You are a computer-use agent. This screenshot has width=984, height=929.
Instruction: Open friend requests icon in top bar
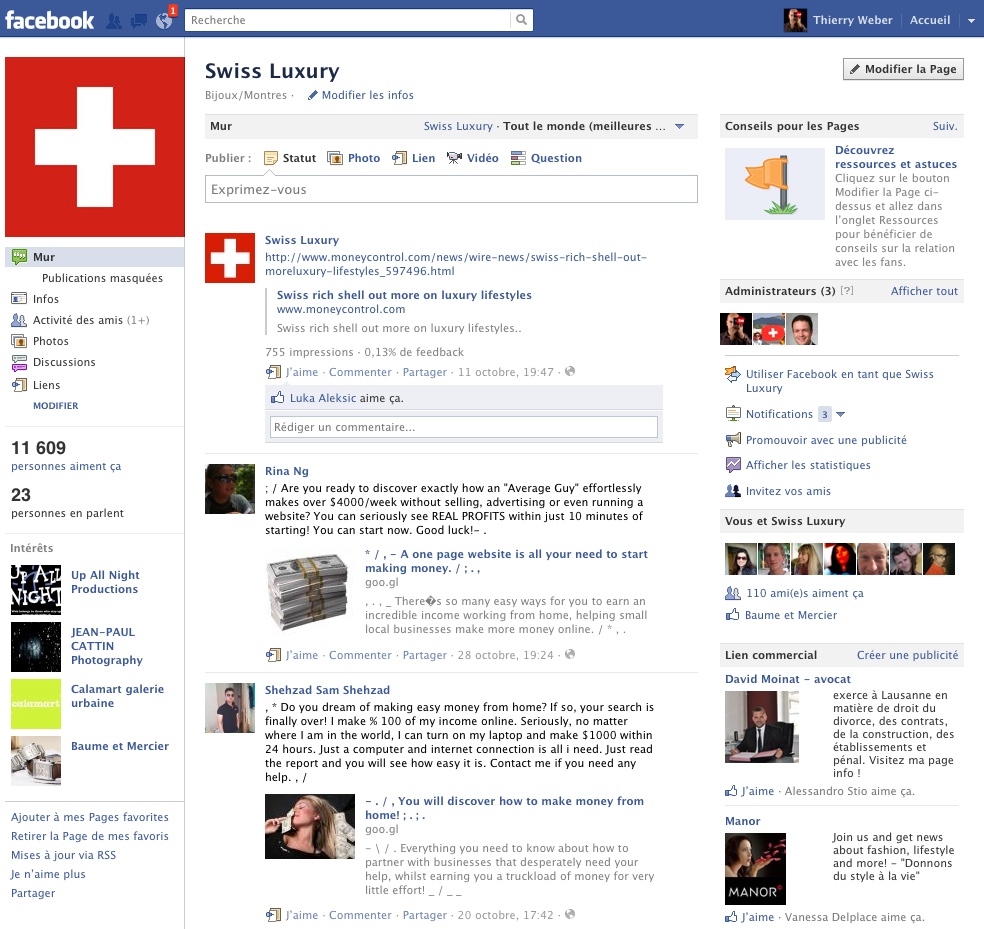coord(114,21)
